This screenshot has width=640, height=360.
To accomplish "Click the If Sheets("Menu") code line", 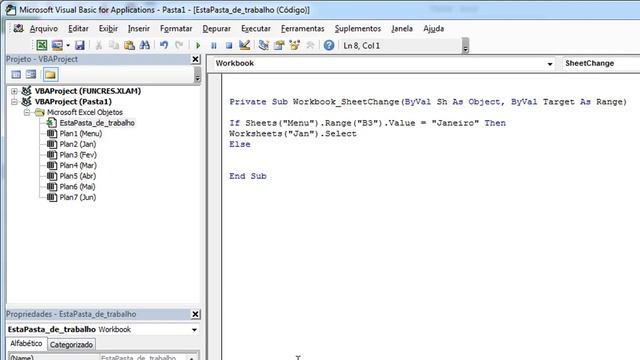I will [x=367, y=123].
